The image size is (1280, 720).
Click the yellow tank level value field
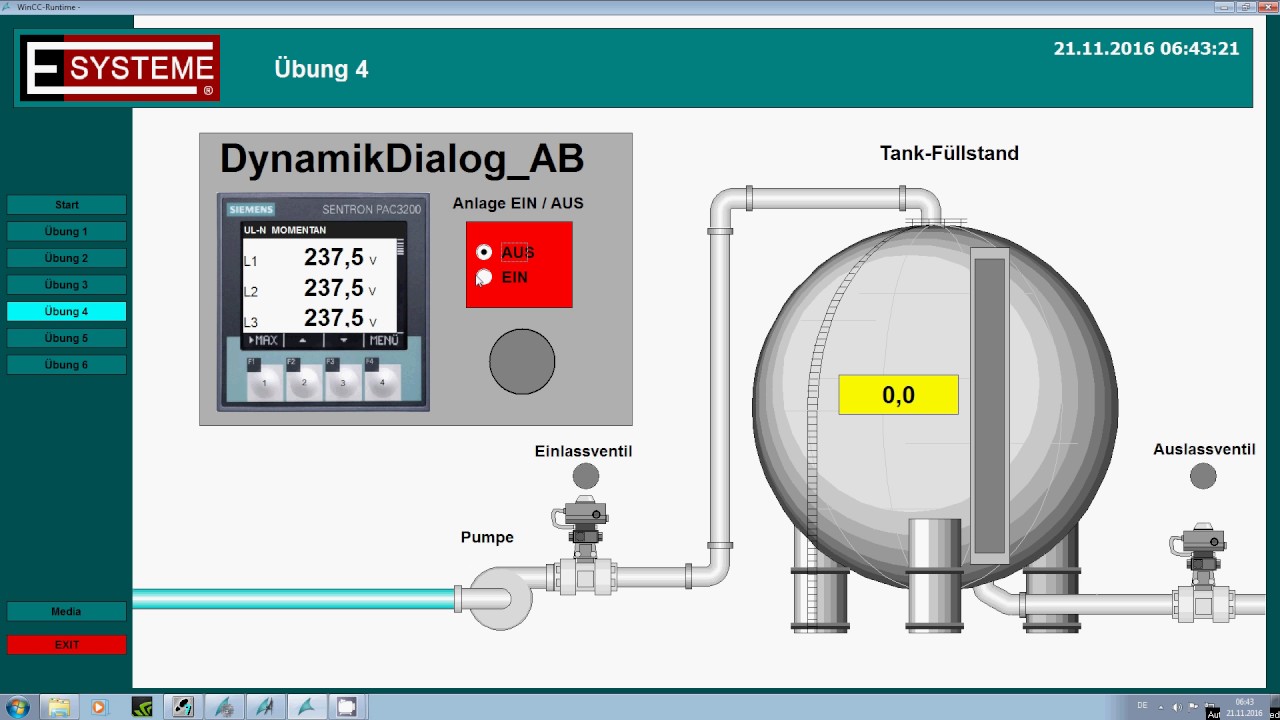tap(898, 395)
